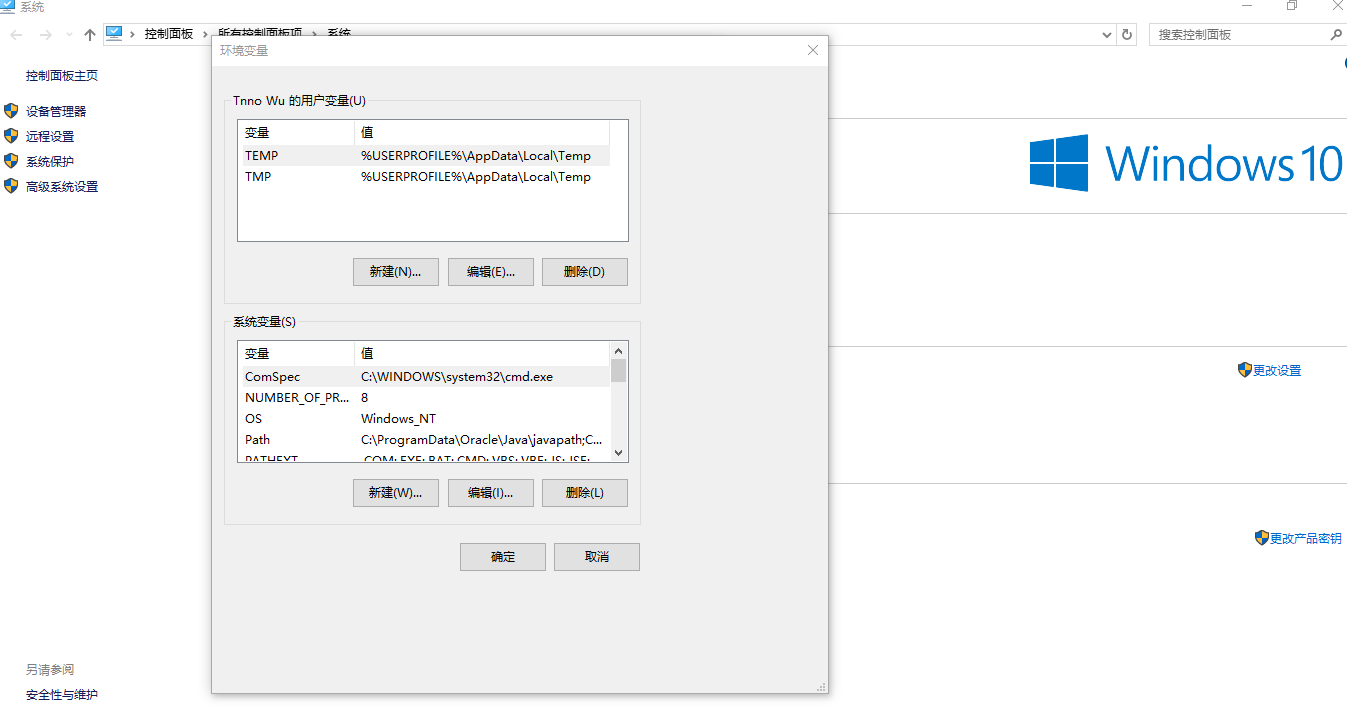Image resolution: width=1347 pixels, height=719 pixels.
Task: Open 安全性与维护 link
Action: 62,695
